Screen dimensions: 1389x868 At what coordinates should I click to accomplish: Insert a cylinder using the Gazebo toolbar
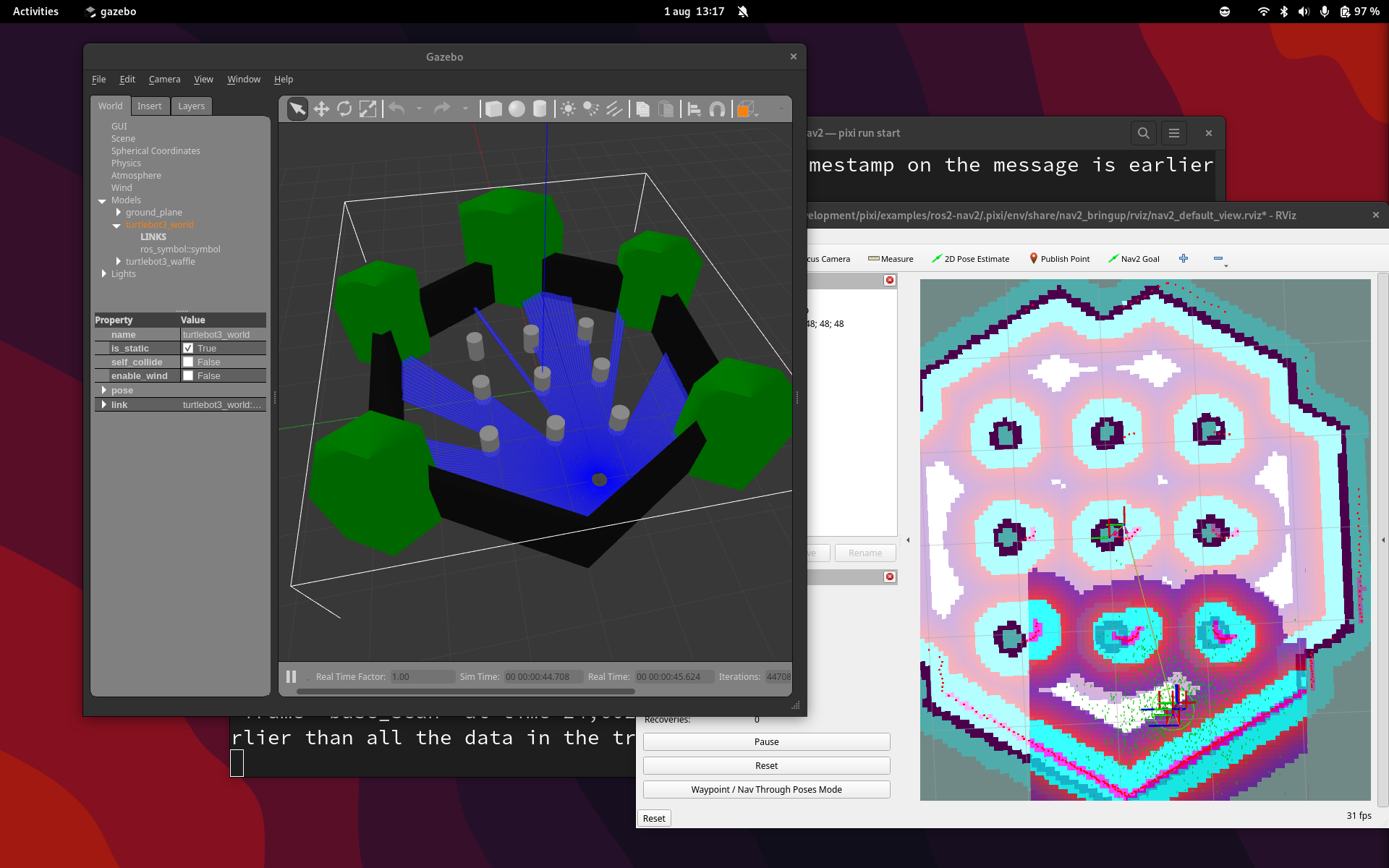click(540, 109)
